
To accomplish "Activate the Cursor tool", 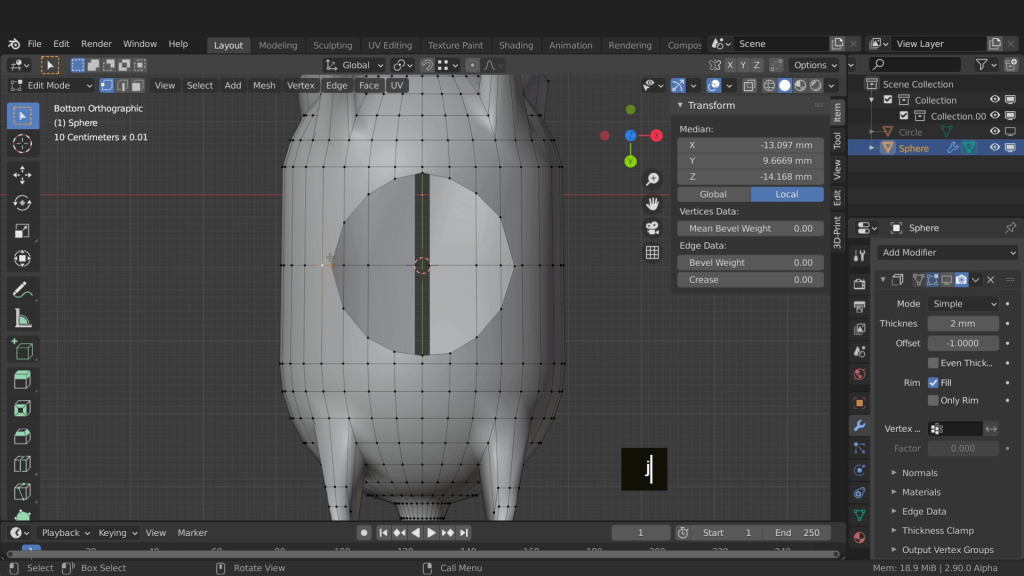I will pyautogui.click(x=22, y=144).
